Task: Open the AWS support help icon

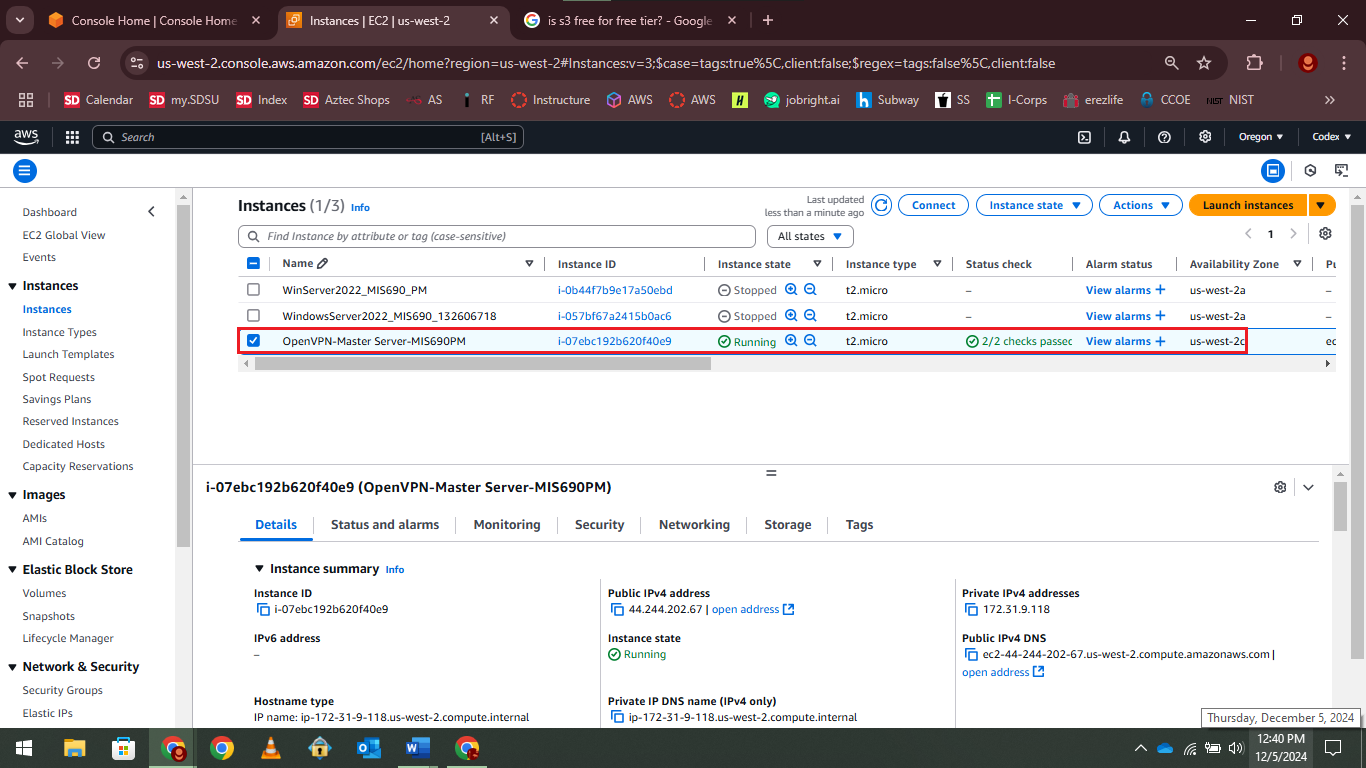Action: (1164, 137)
